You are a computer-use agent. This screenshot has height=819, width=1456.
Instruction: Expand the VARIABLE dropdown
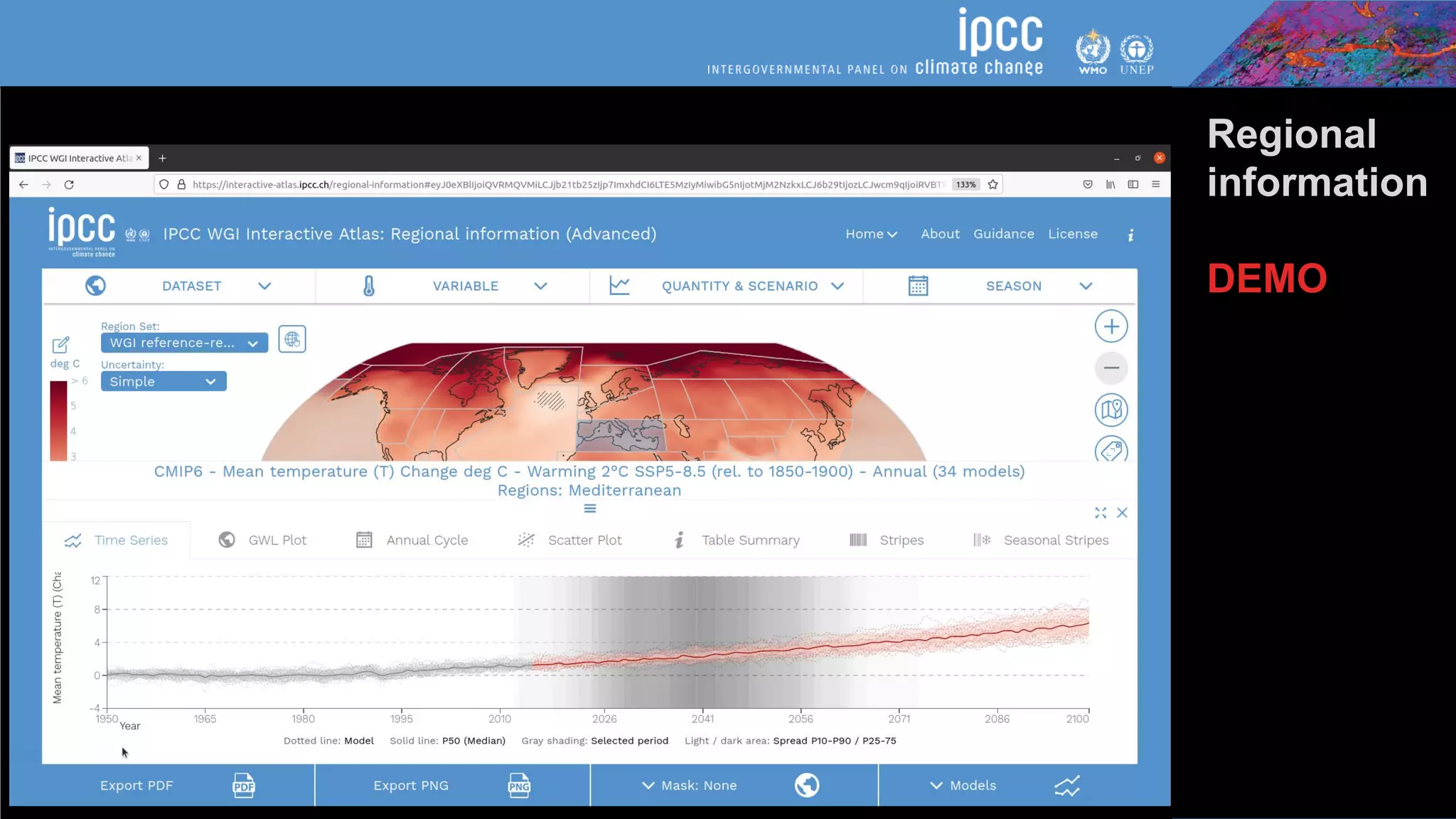[x=541, y=286]
